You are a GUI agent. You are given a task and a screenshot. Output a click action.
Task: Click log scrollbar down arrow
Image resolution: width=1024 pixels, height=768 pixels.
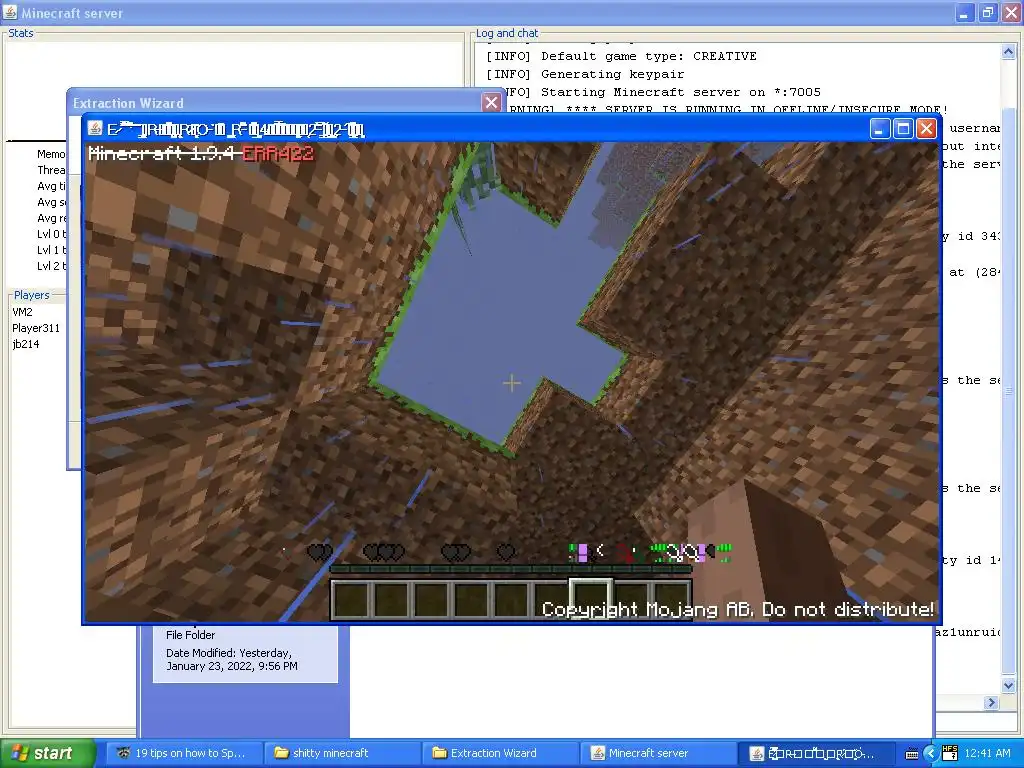(x=1008, y=685)
